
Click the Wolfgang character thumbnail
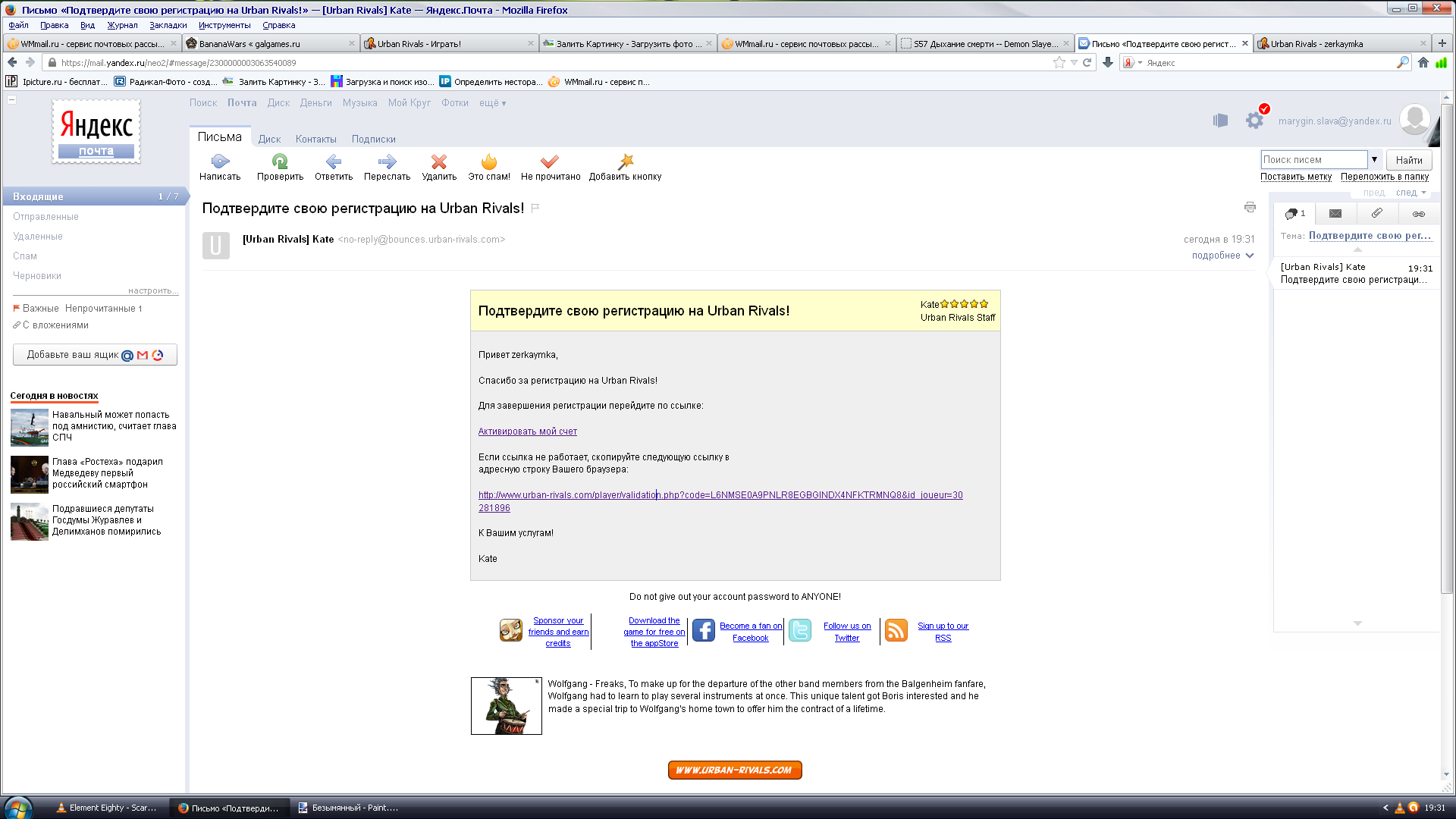click(x=507, y=706)
